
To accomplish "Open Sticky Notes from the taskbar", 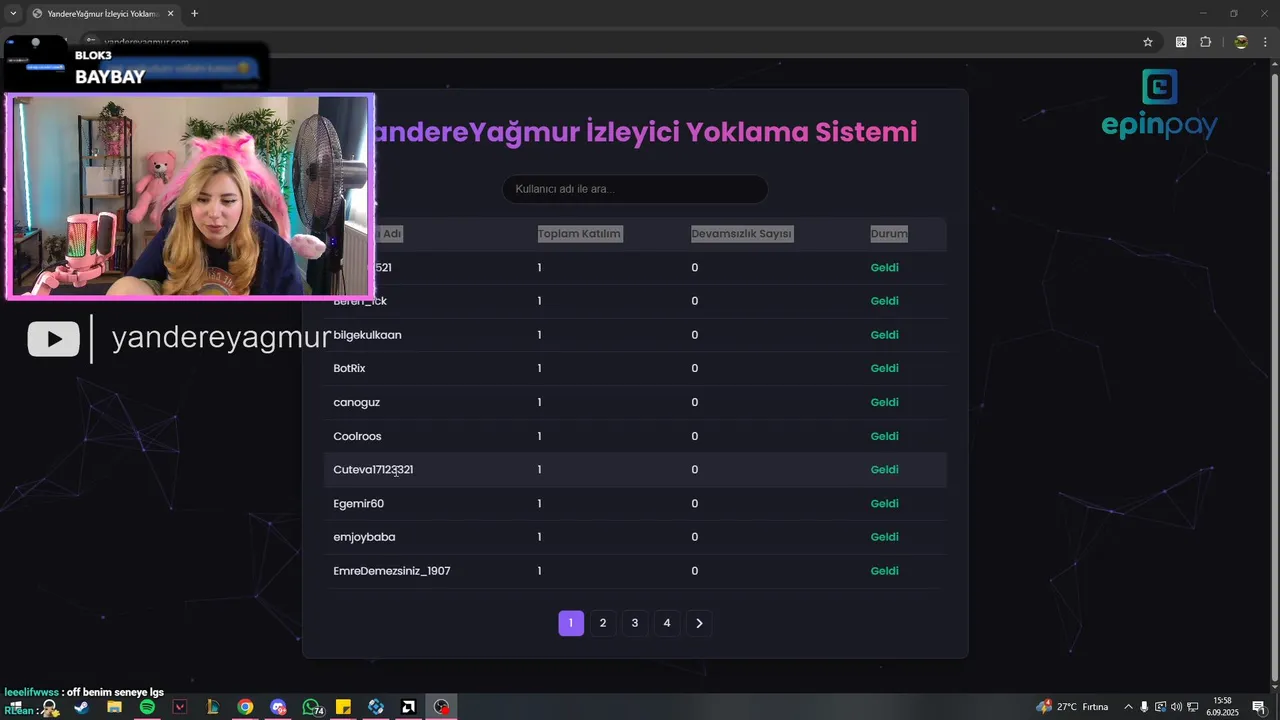I will click(x=343, y=707).
